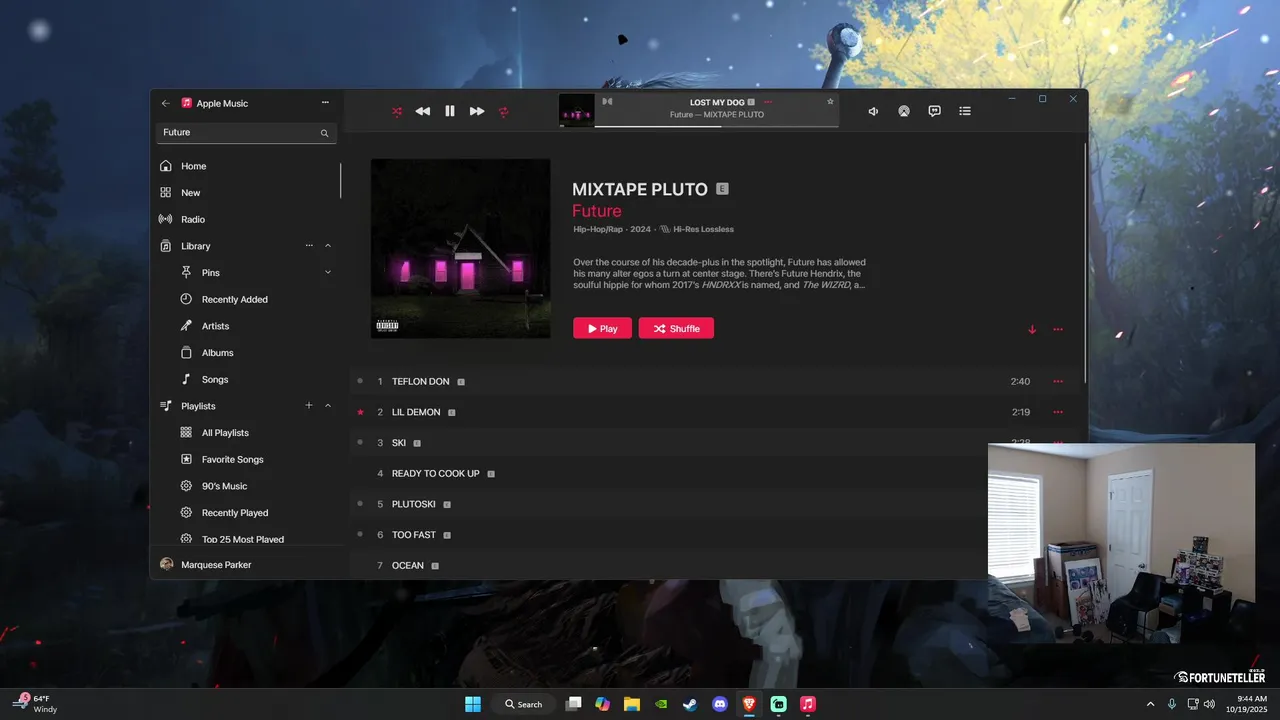Viewport: 1280px width, 720px height.
Task: Click the search magnifier icon
Action: coord(324,133)
